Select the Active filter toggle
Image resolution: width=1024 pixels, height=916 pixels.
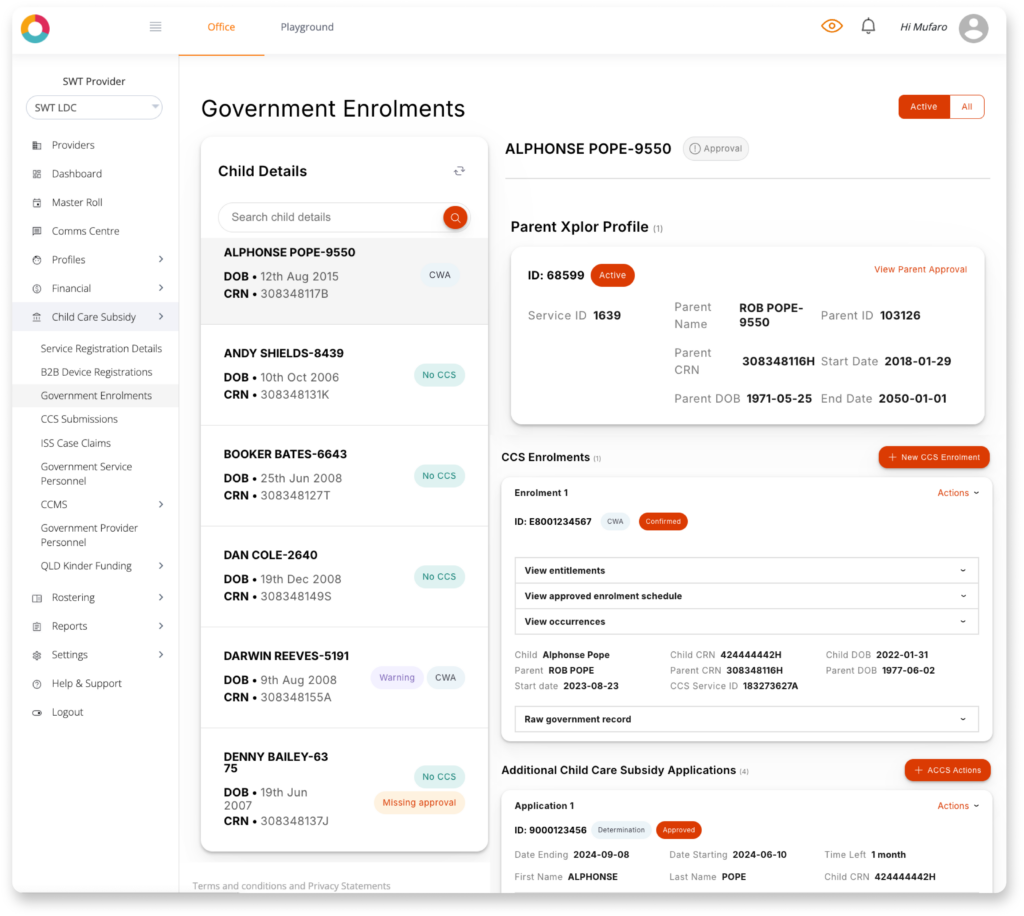coord(923,107)
